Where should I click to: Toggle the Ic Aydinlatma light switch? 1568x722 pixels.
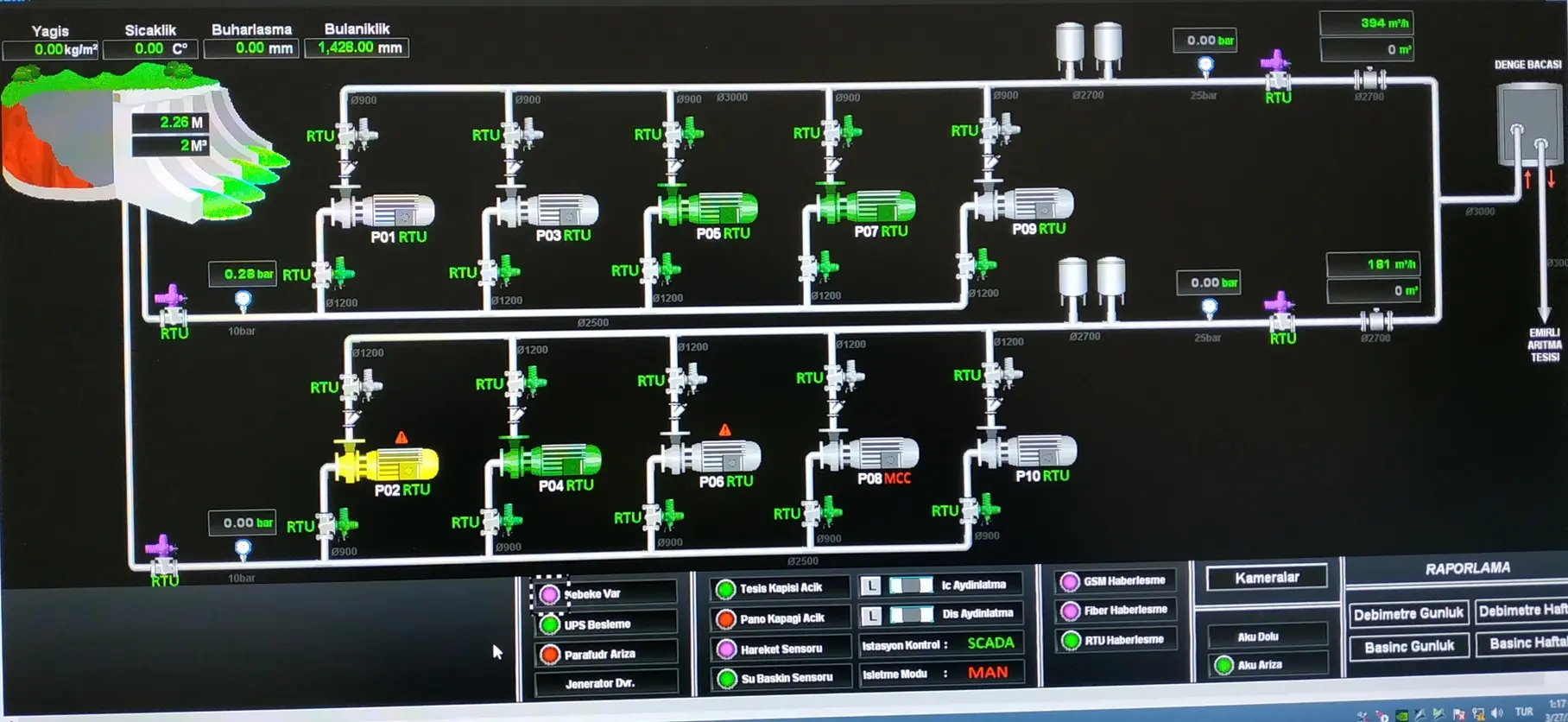(x=910, y=586)
